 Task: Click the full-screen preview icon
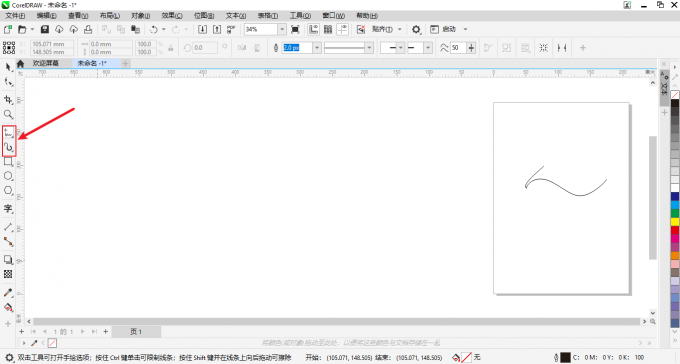[295, 29]
